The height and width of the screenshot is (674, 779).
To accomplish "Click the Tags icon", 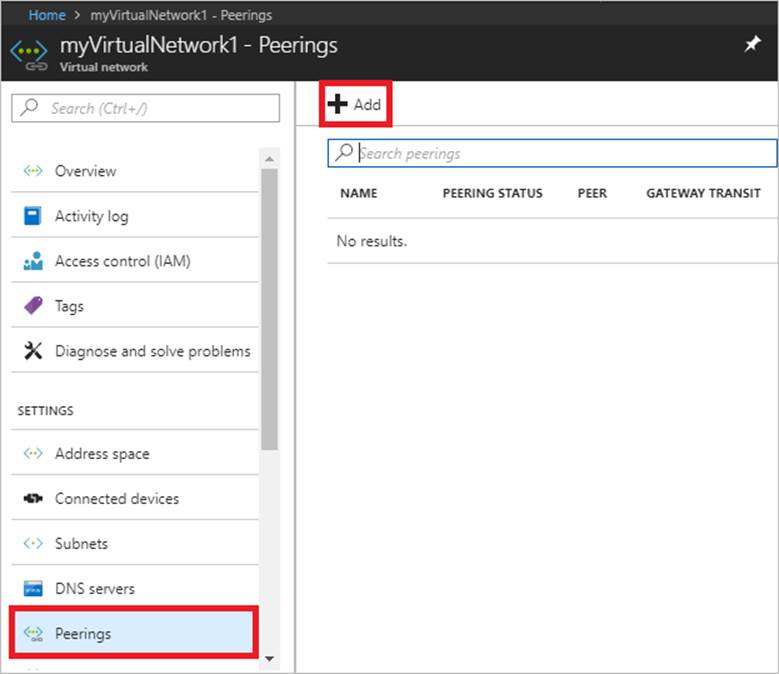I will [x=33, y=307].
